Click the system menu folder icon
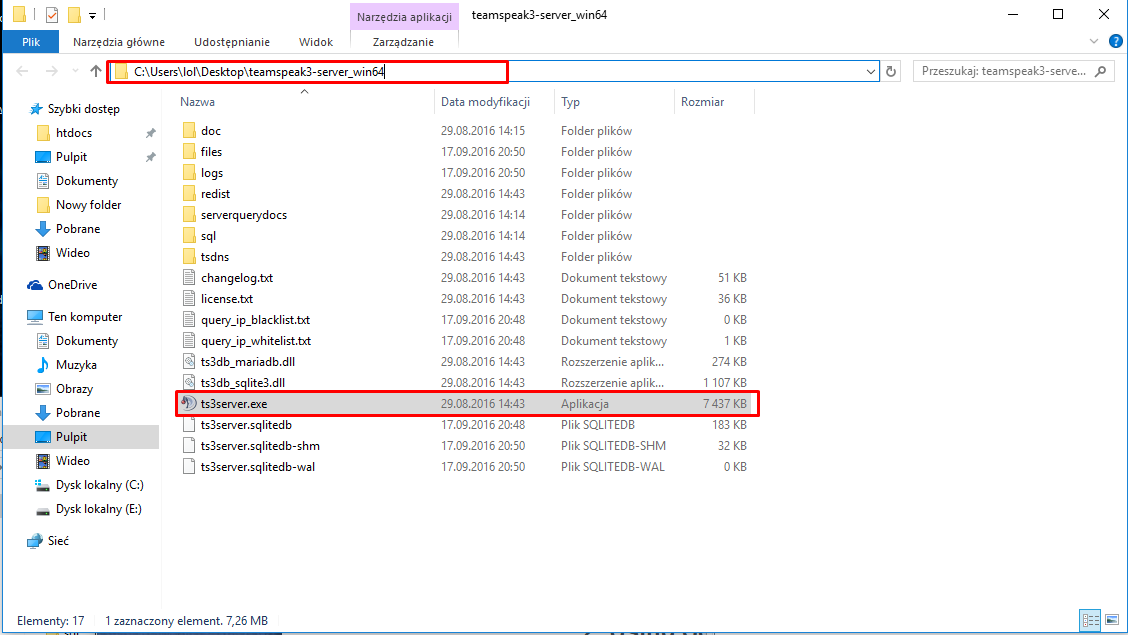This screenshot has width=1128, height=635. pos(19,14)
